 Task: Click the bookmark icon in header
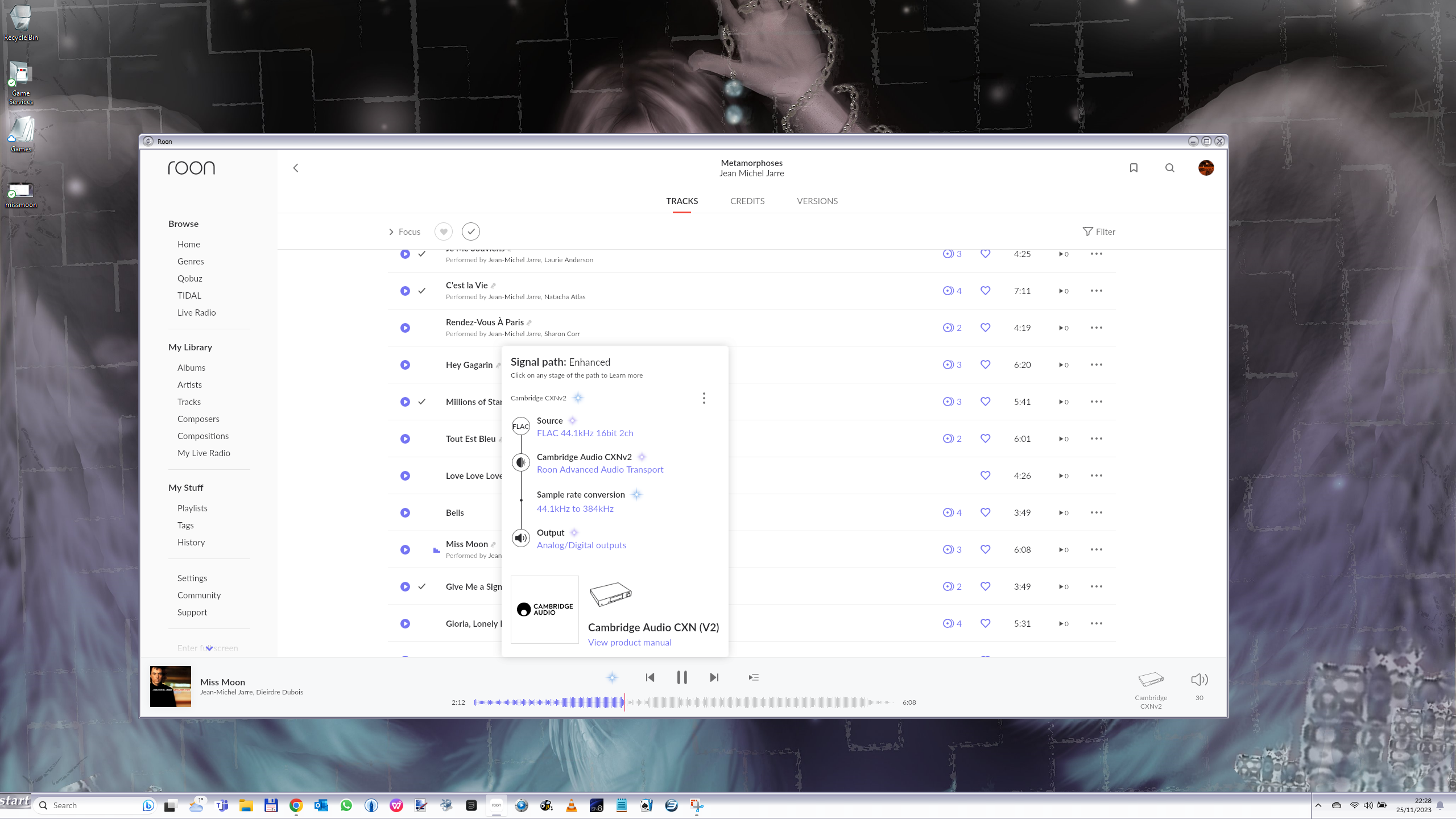(1134, 168)
